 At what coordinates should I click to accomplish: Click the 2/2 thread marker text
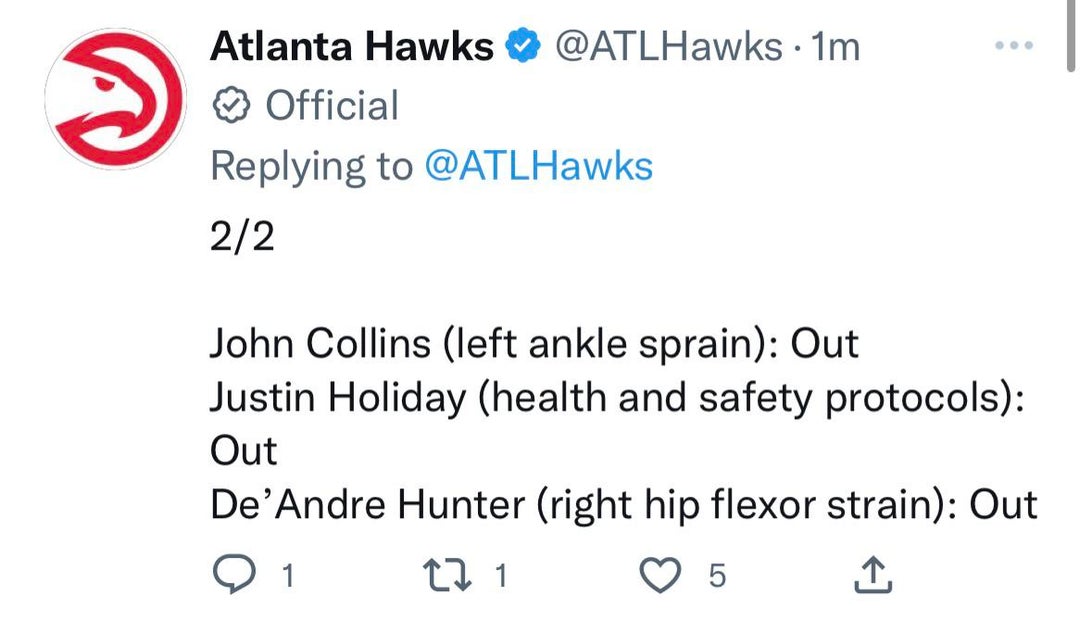tap(242, 238)
